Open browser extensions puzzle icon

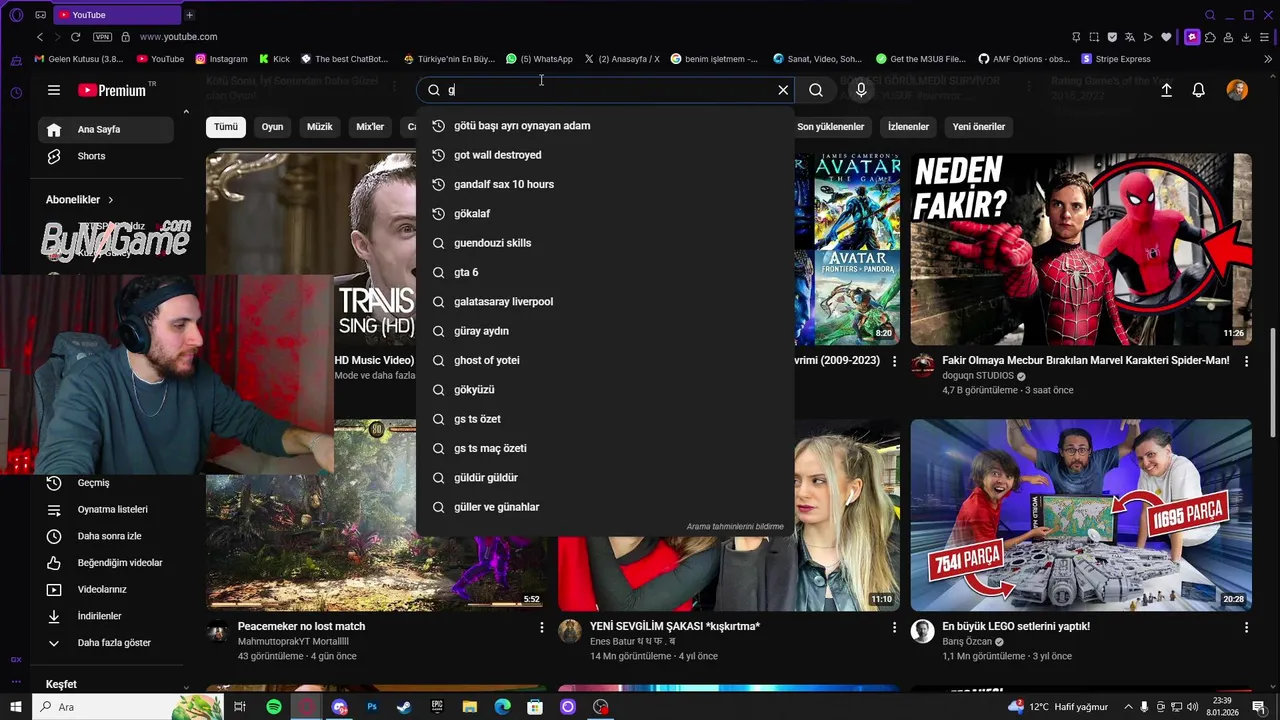click(1210, 37)
